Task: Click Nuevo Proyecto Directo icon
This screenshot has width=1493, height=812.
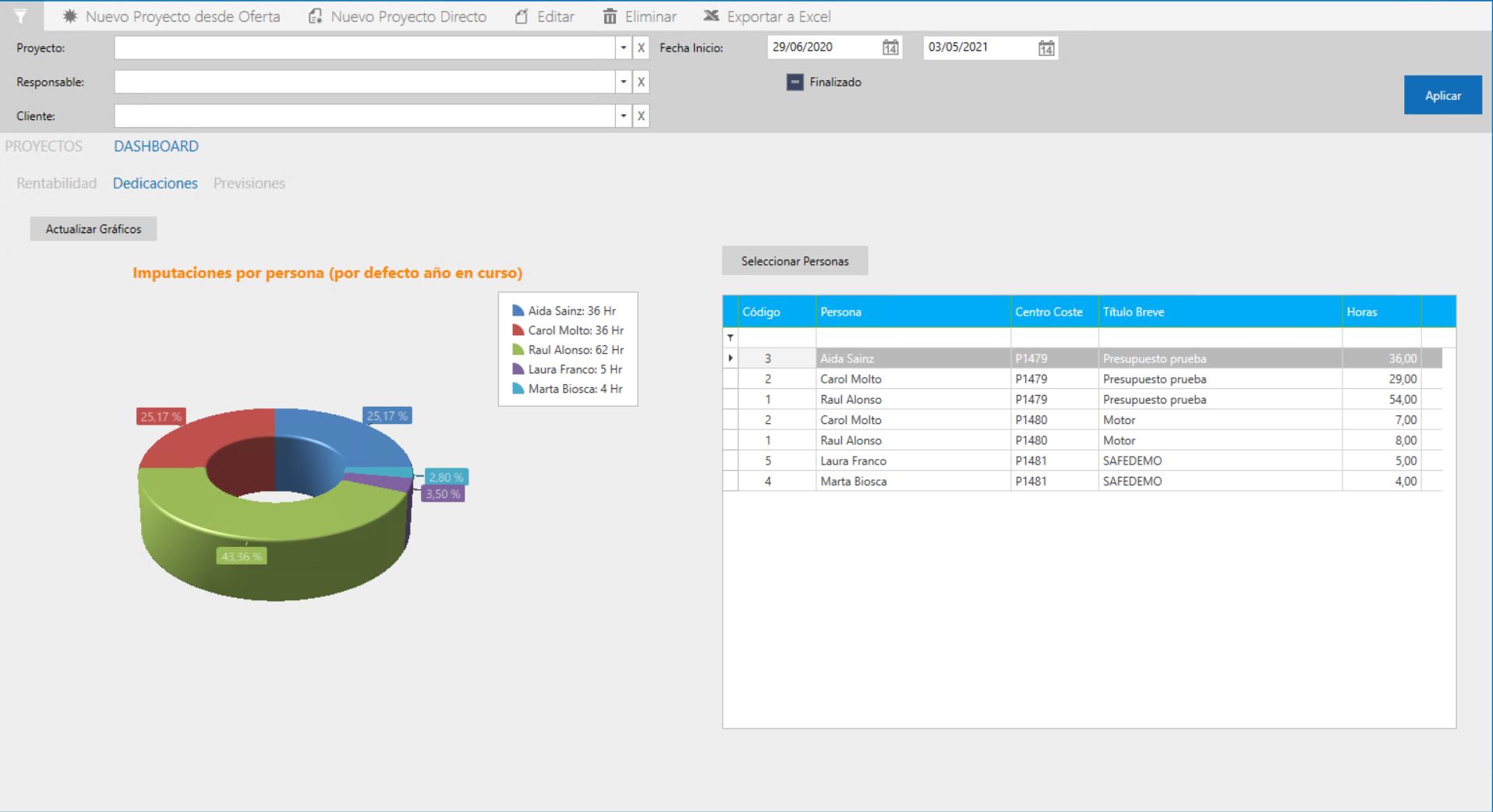Action: pyautogui.click(x=315, y=16)
